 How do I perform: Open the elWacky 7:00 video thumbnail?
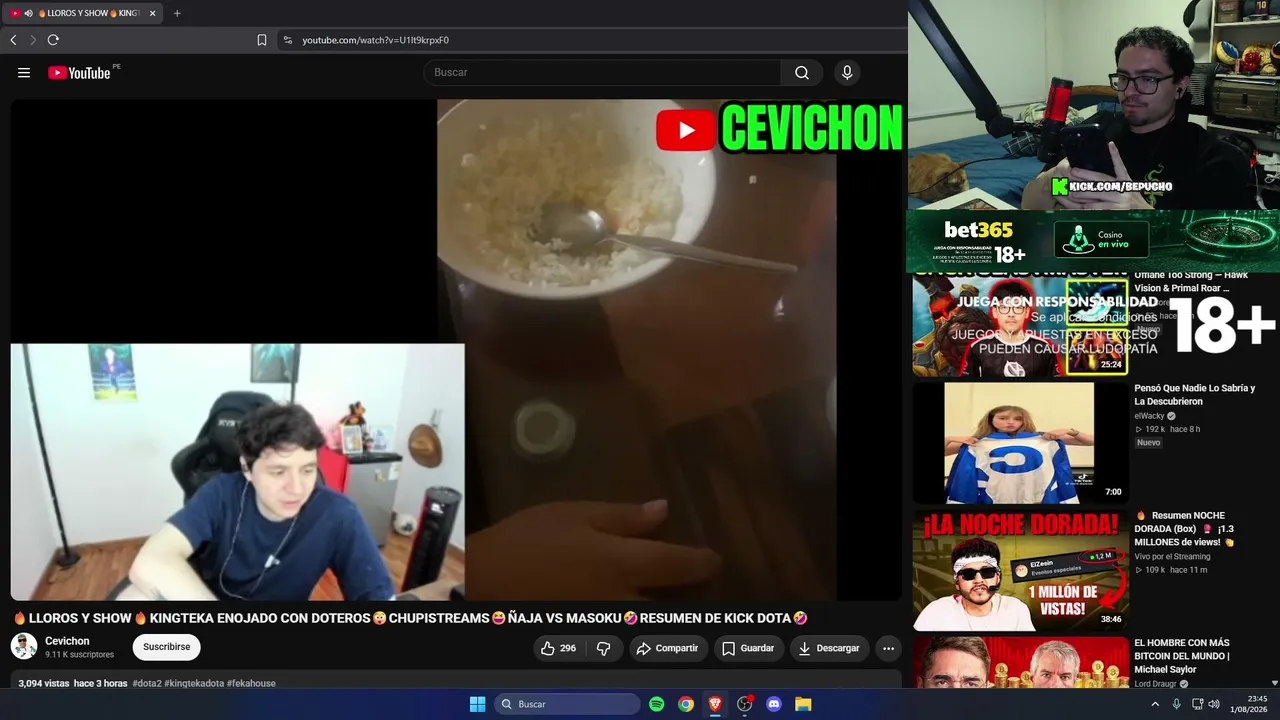point(1020,443)
